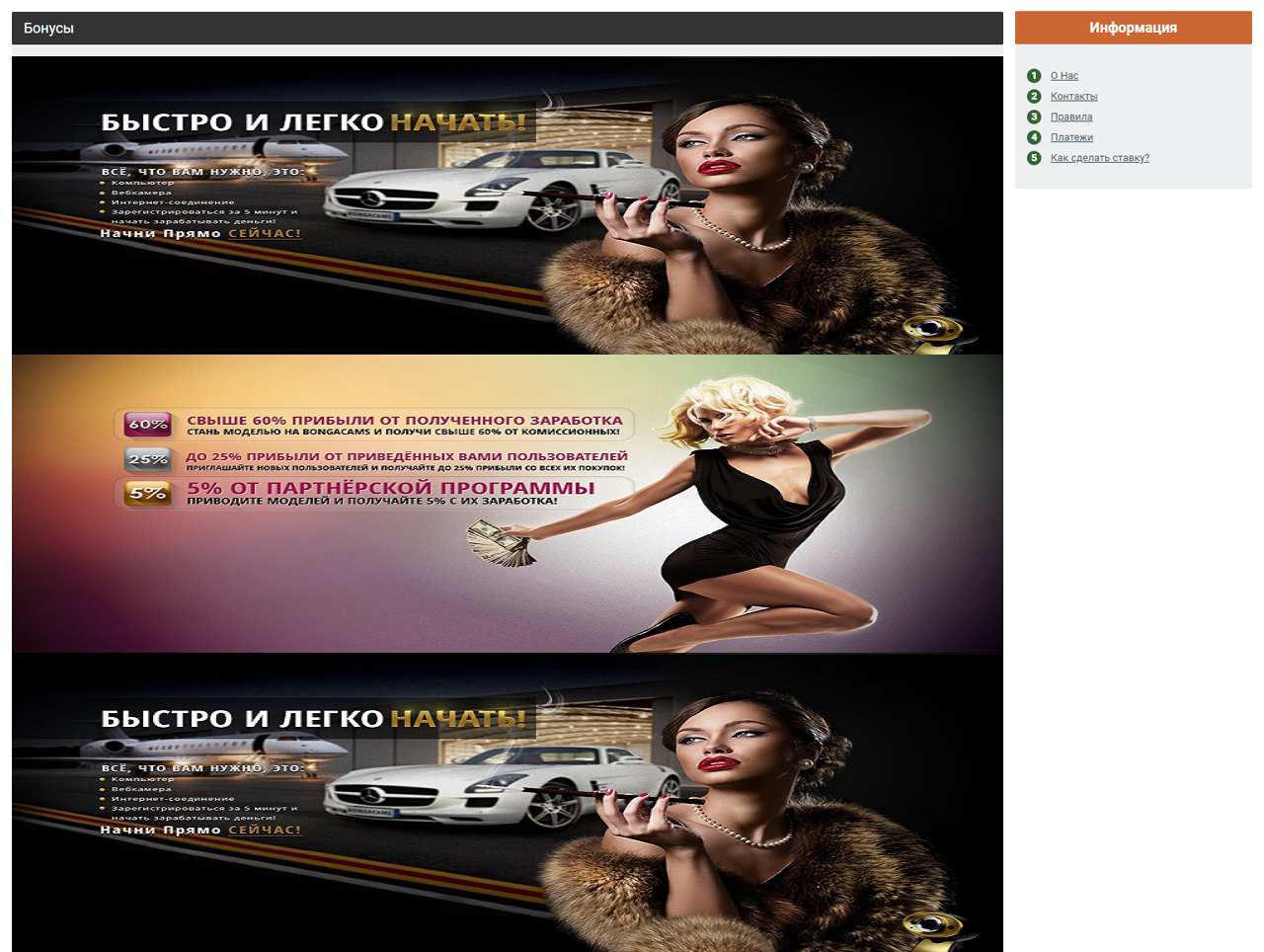
Task: Open the Платежи link
Action: pyautogui.click(x=1071, y=137)
